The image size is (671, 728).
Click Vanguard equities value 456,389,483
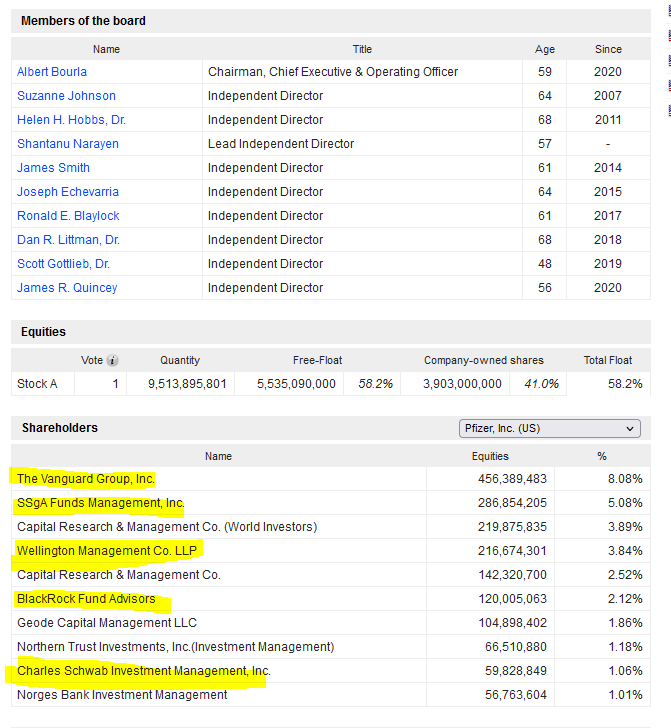click(x=513, y=479)
